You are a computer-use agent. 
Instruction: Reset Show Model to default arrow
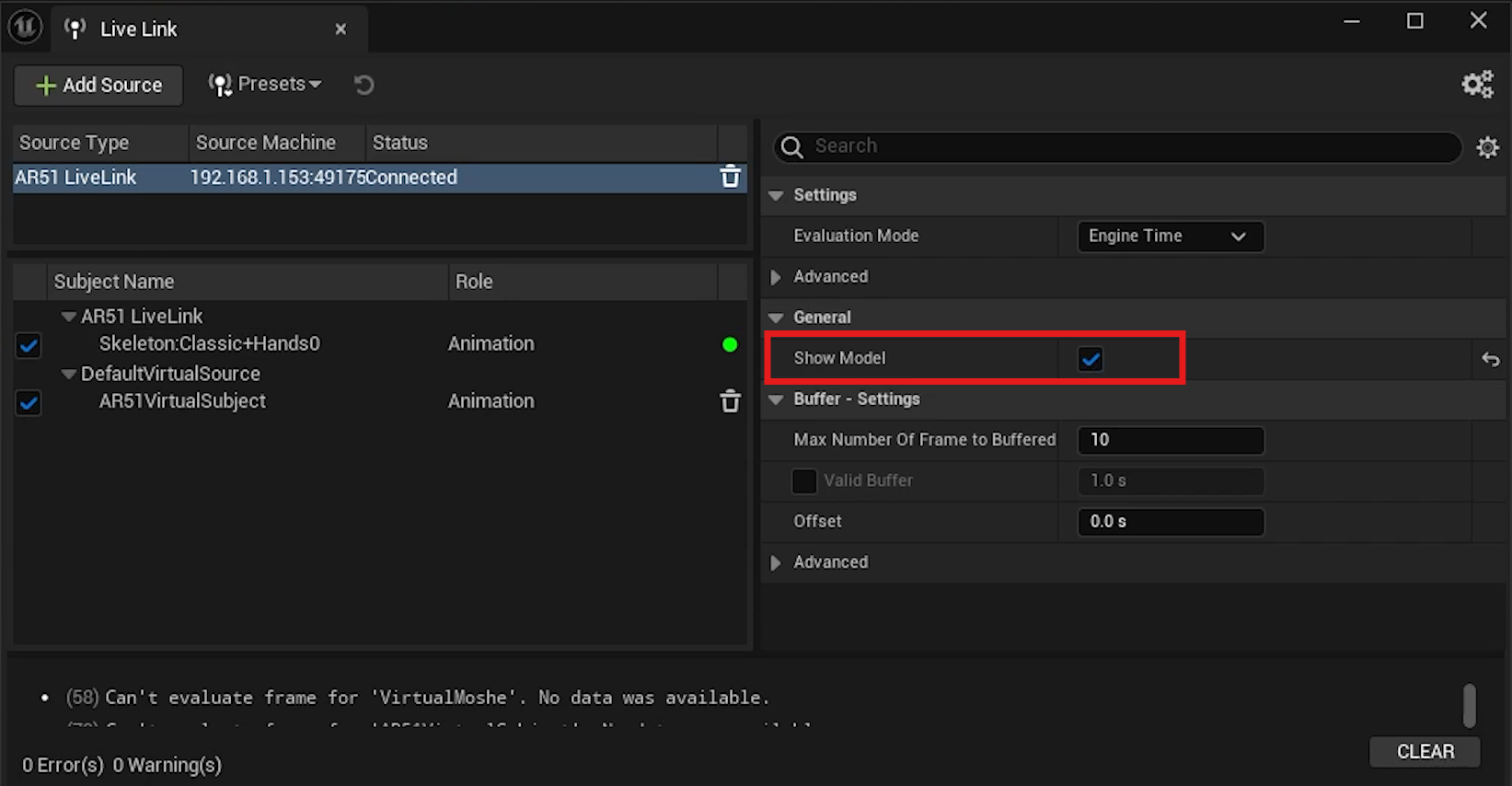1490,359
